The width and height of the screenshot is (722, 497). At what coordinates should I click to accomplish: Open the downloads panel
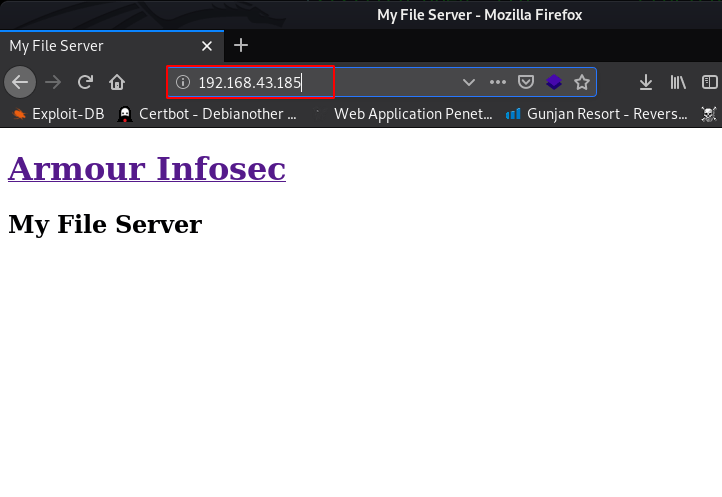coord(646,82)
